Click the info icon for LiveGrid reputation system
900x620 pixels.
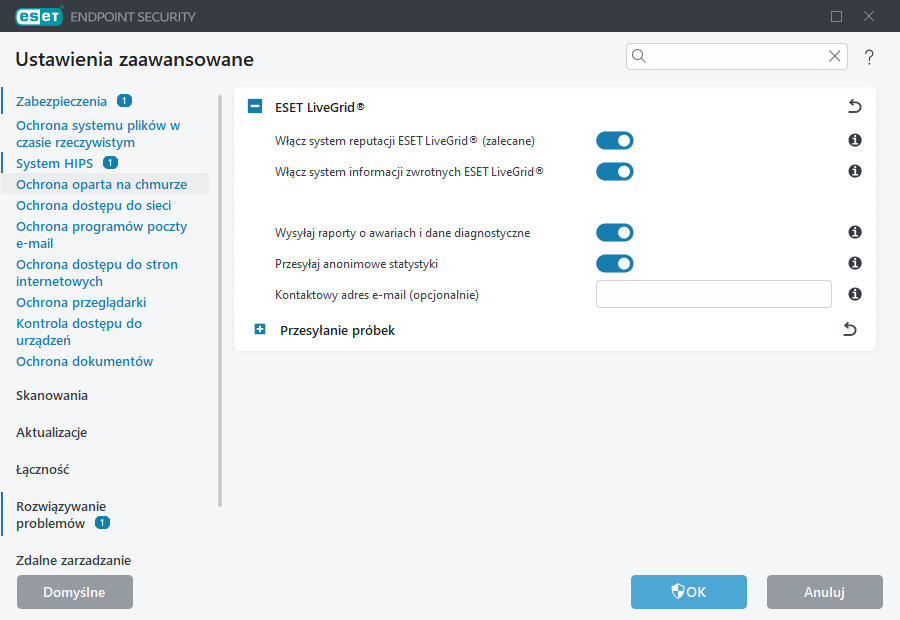point(855,140)
